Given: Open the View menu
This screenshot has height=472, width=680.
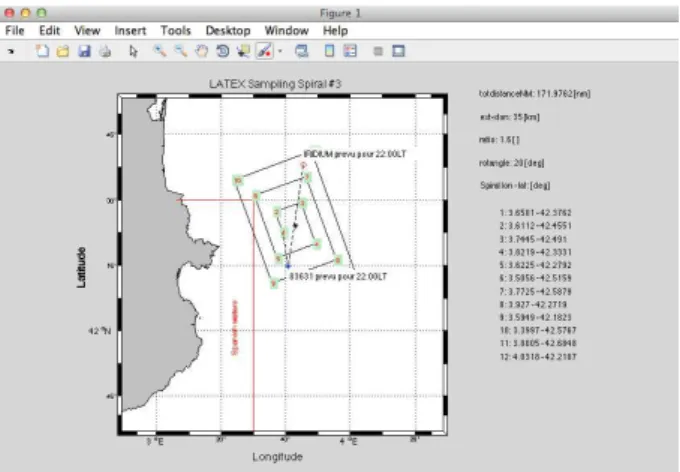Looking at the screenshot, I should [87, 31].
